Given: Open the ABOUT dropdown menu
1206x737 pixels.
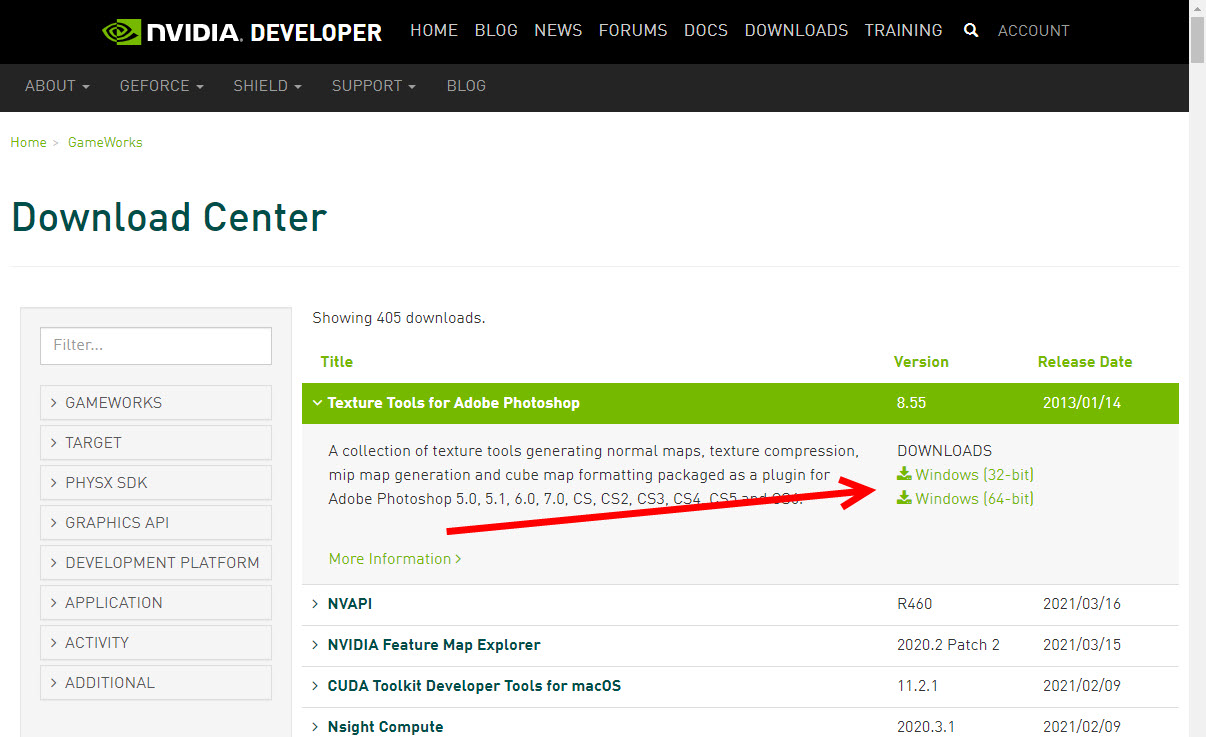Looking at the screenshot, I should tap(57, 86).
